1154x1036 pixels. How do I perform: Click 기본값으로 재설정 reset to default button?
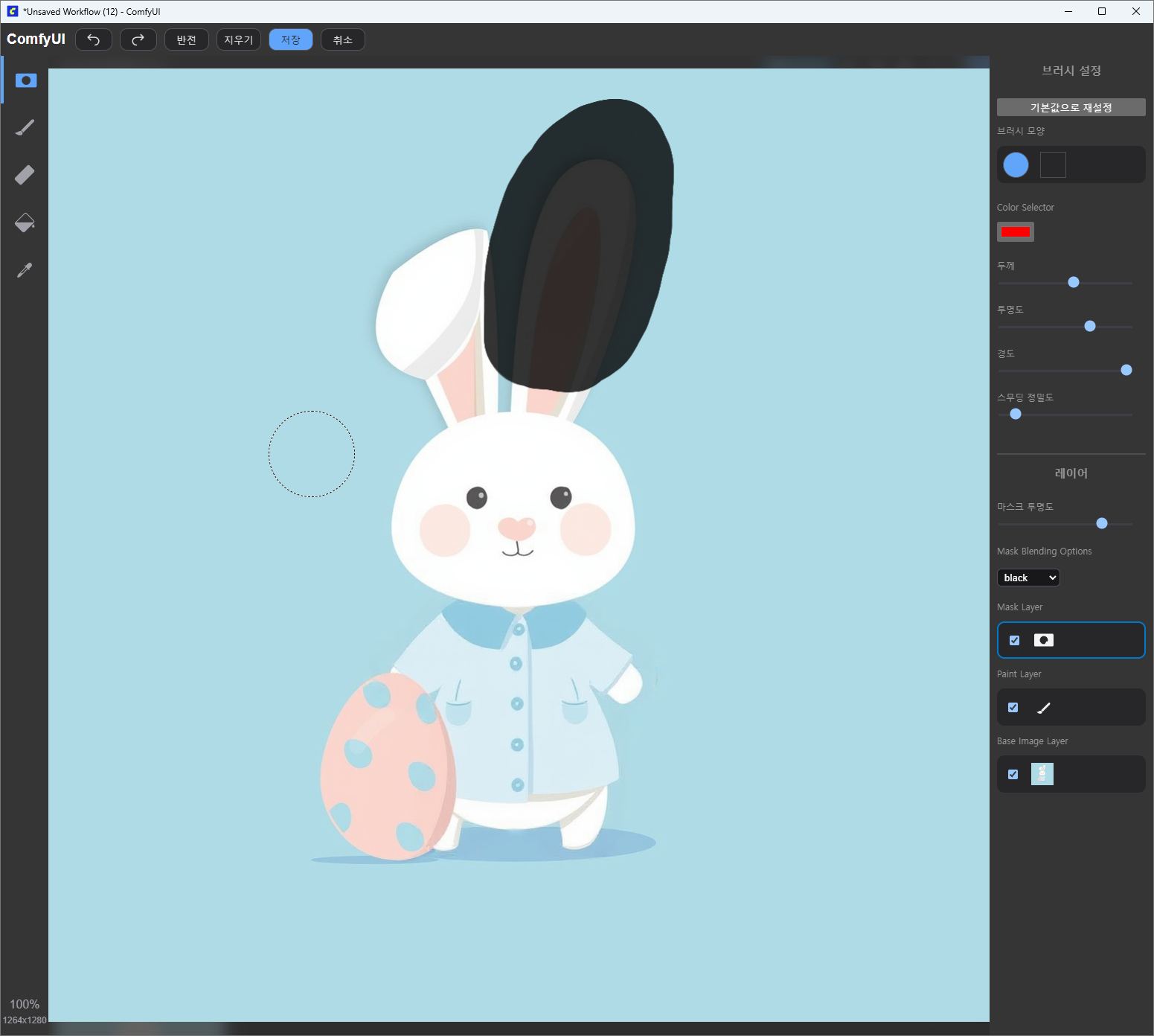1071,107
